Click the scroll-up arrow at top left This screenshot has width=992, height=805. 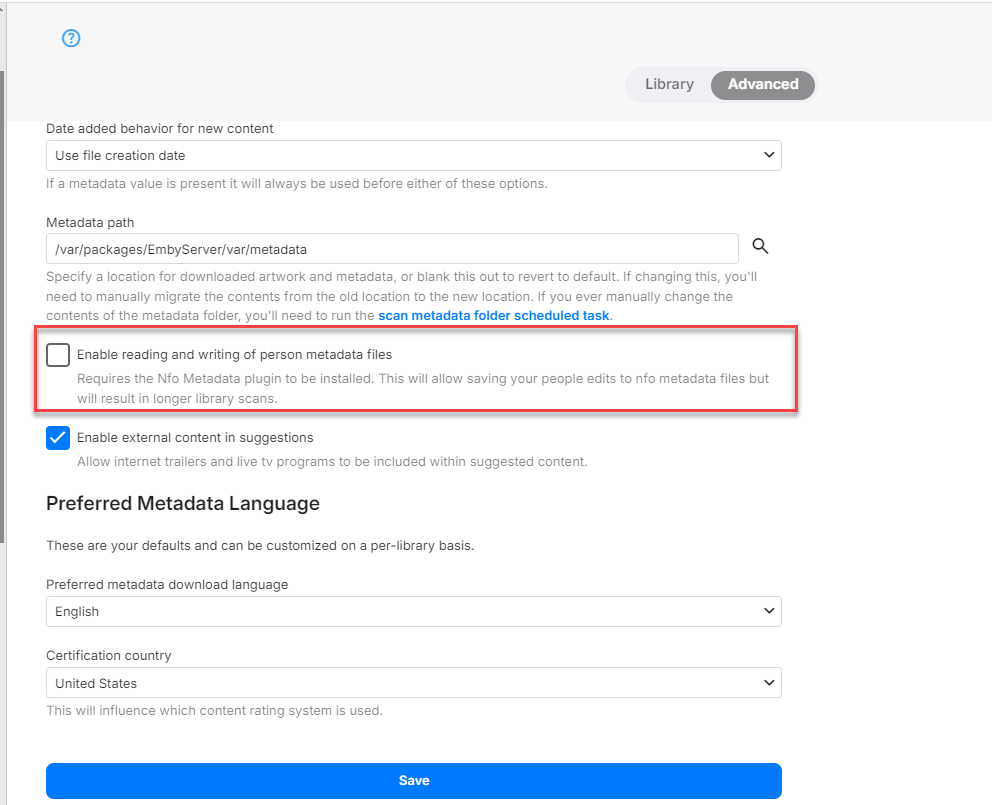(3, 8)
